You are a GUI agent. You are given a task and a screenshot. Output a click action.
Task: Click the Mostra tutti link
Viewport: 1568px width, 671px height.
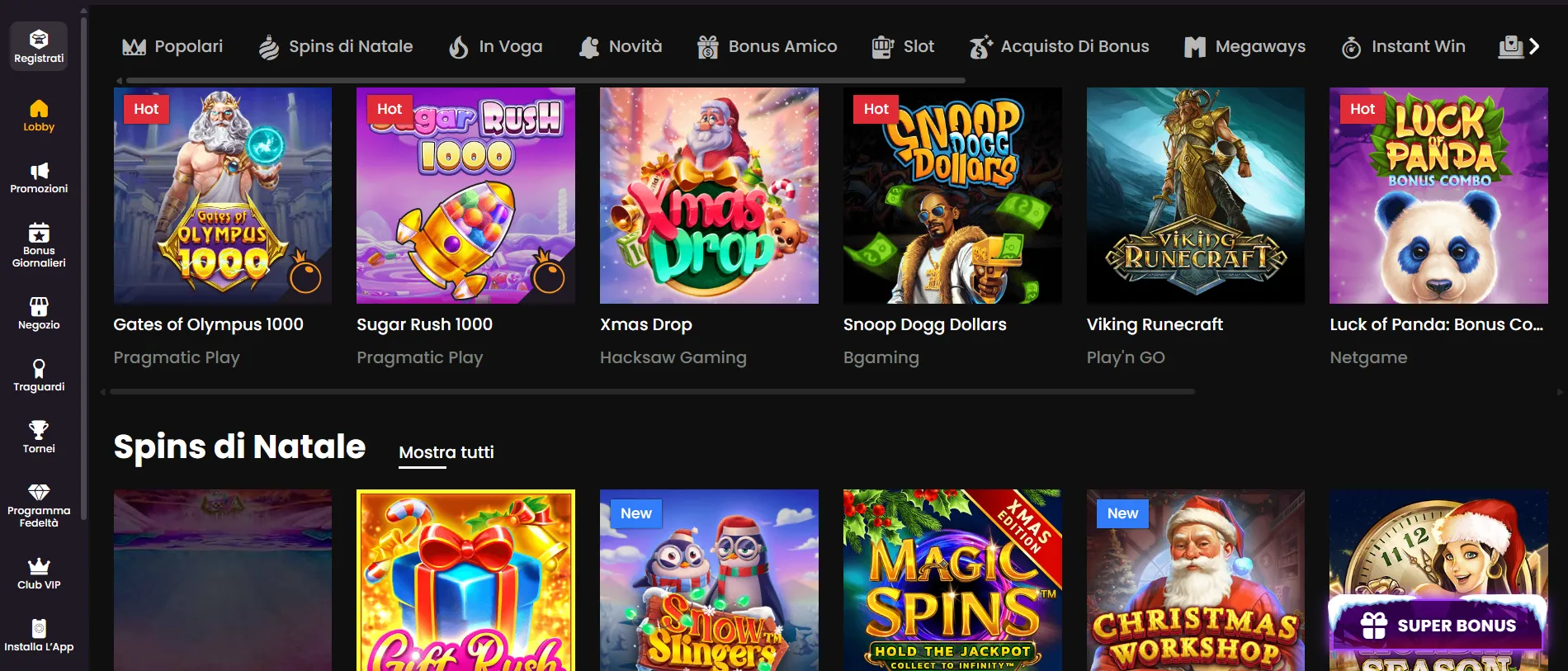pyautogui.click(x=446, y=452)
